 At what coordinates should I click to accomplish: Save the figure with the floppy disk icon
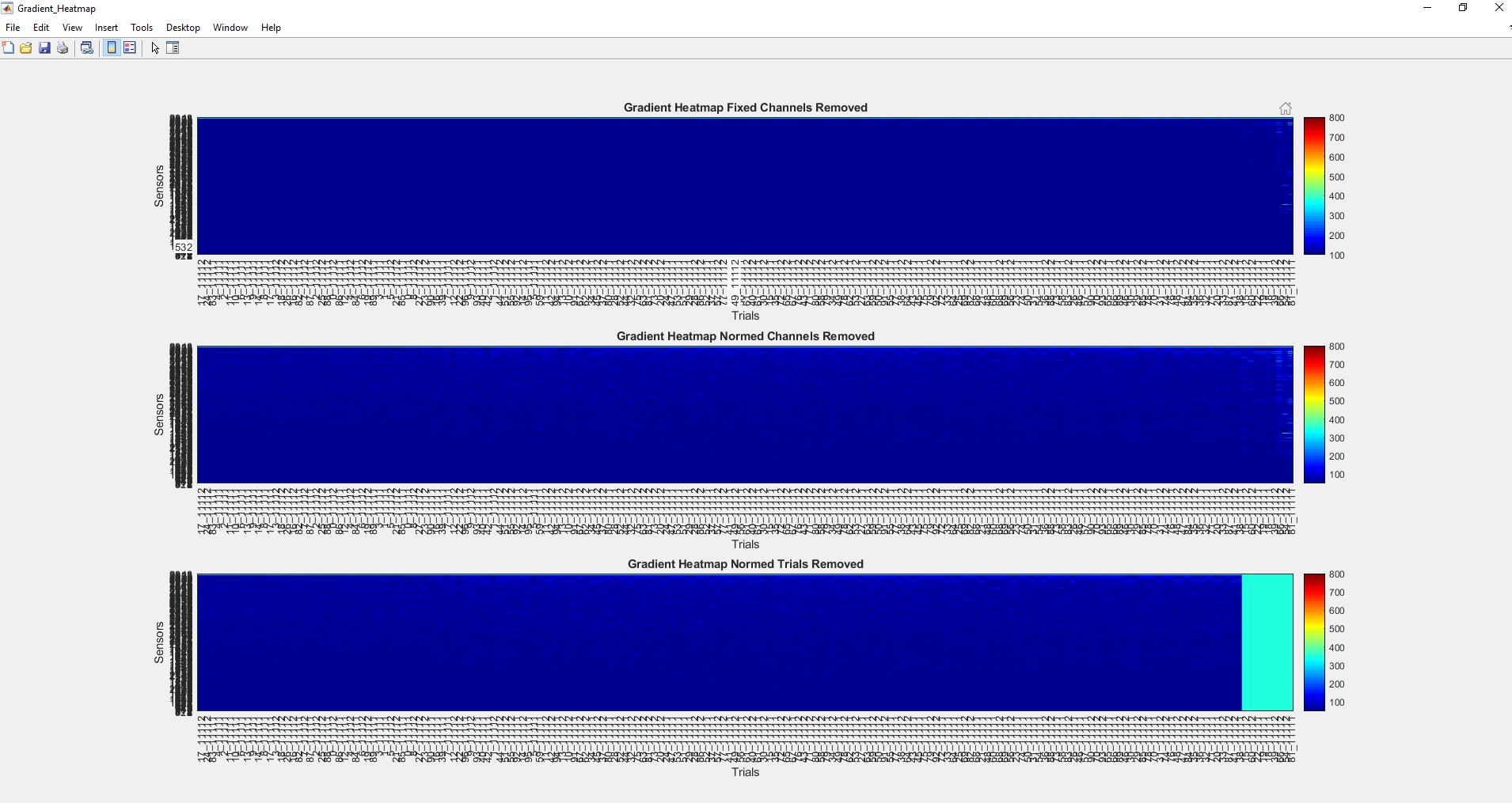(44, 48)
